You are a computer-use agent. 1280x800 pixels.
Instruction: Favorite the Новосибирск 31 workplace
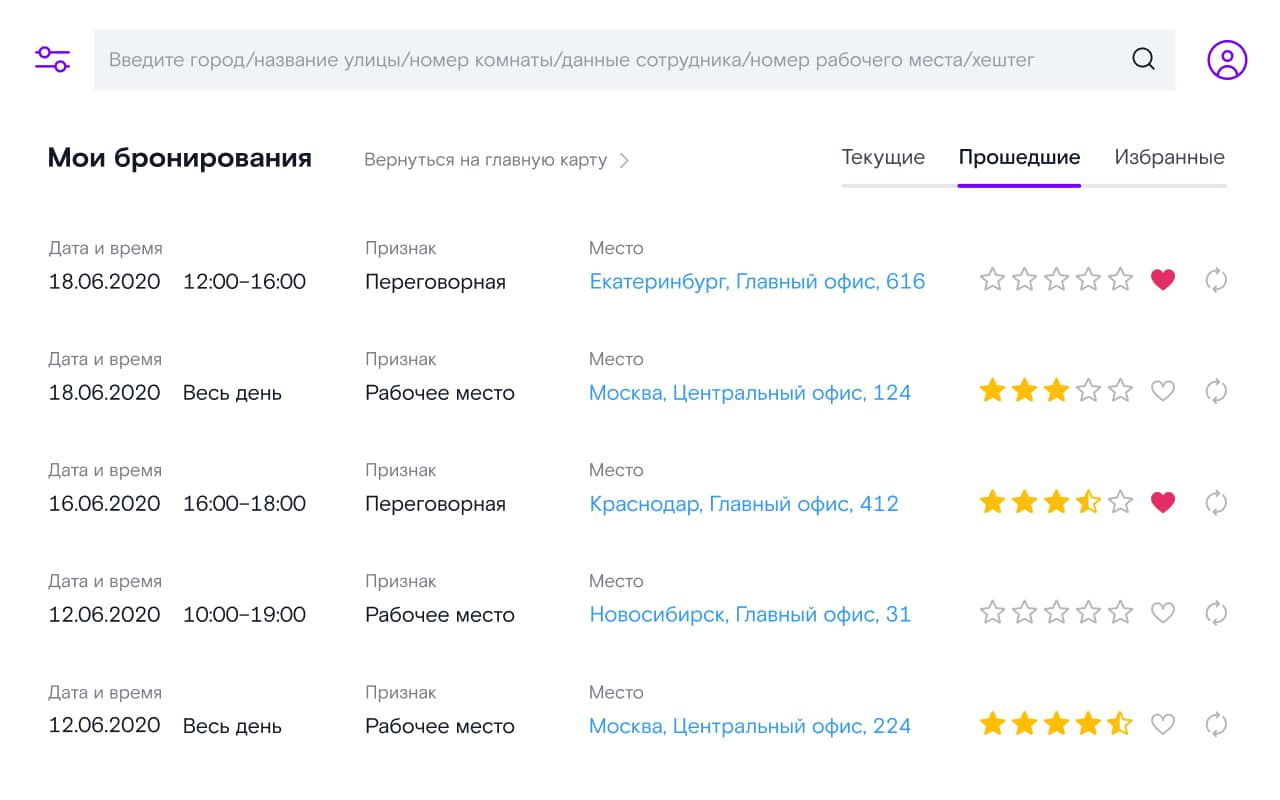pos(1162,613)
